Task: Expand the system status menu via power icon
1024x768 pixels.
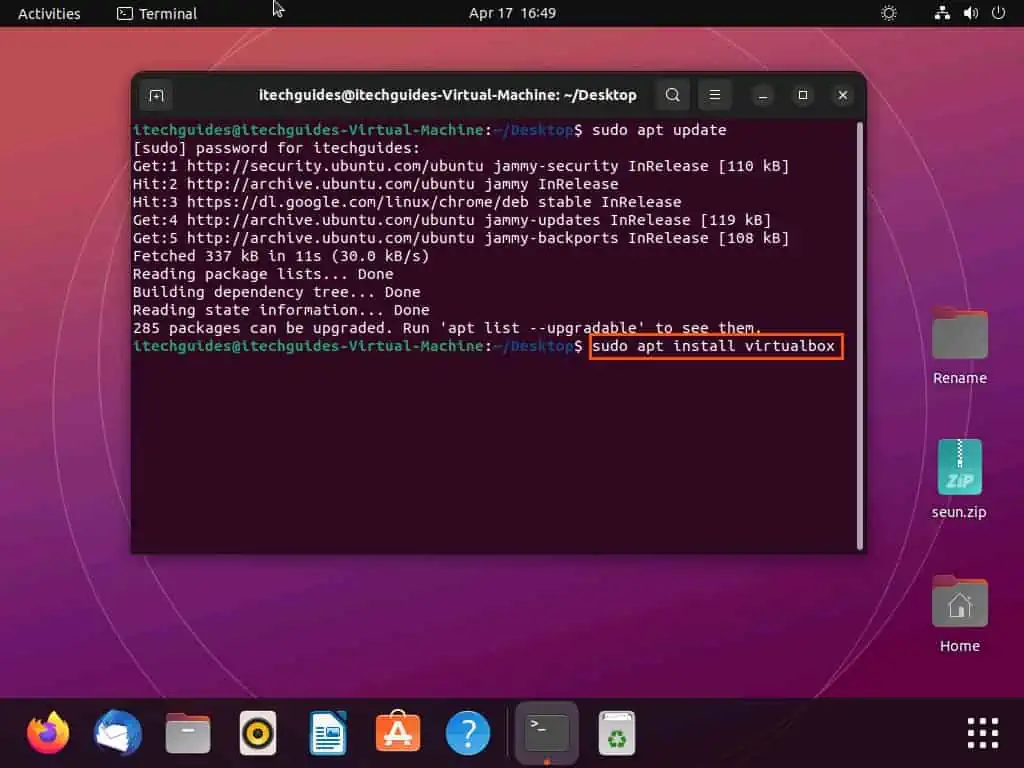Action: 998,13
